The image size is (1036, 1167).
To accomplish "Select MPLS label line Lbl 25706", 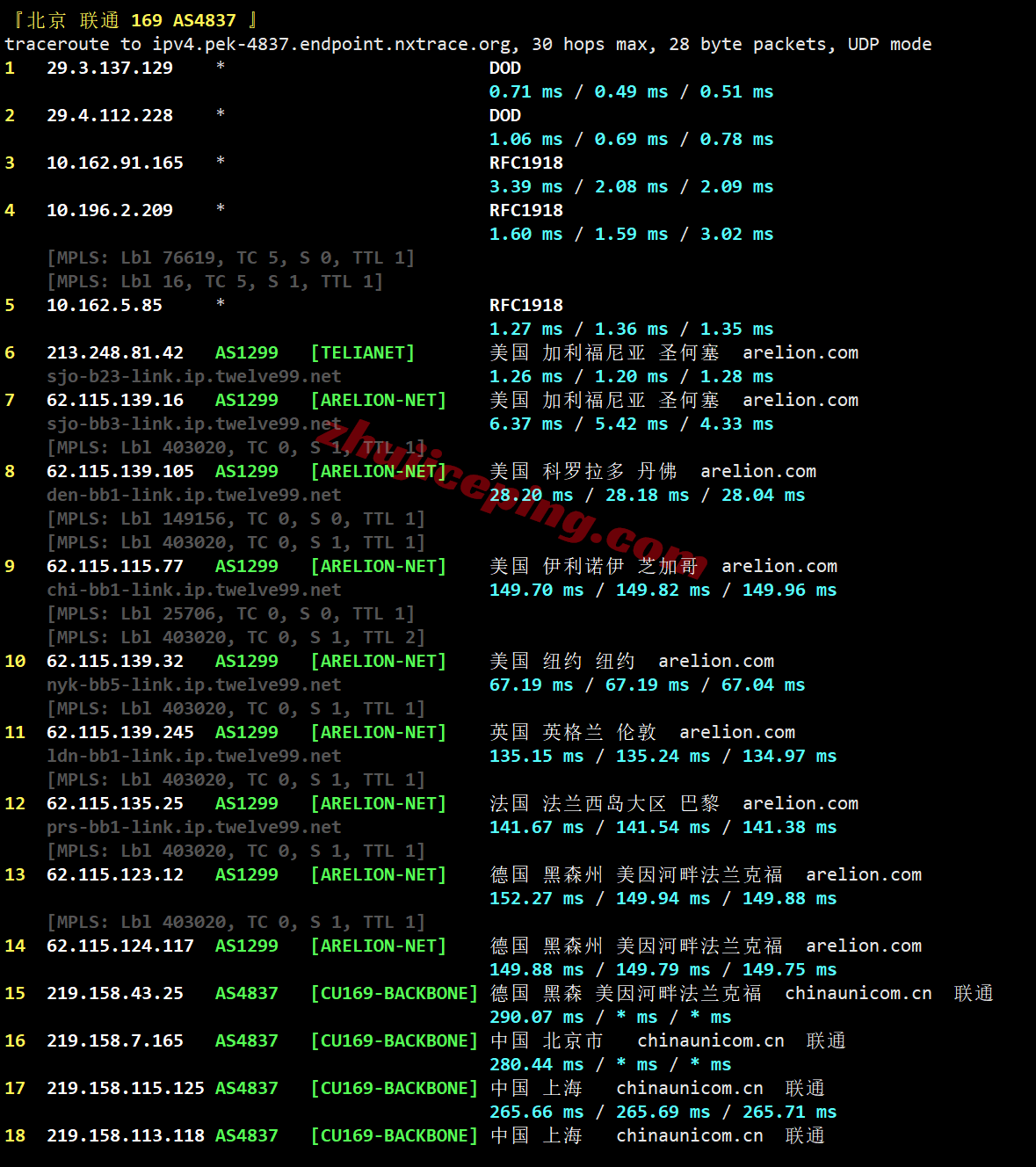I will click(x=230, y=613).
